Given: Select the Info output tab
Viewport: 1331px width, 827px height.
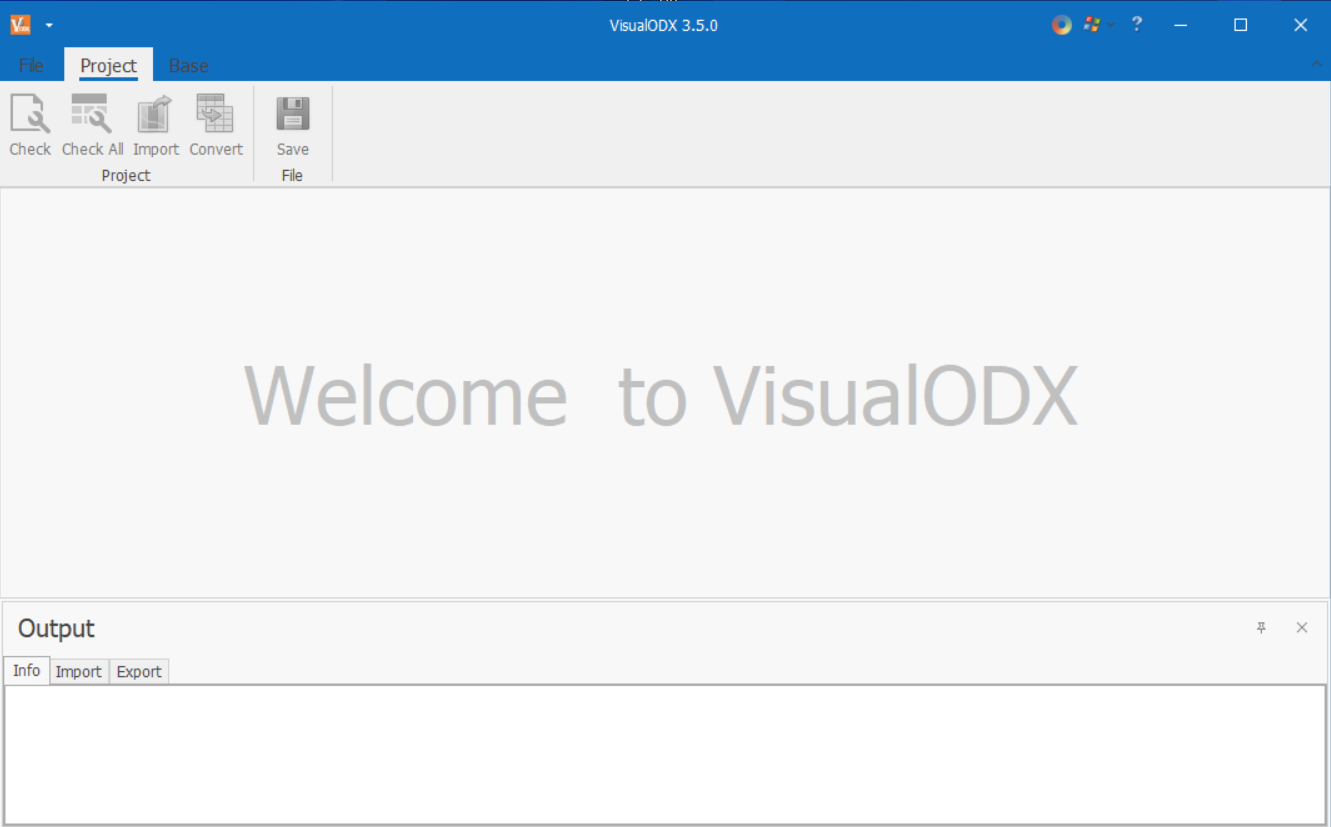Looking at the screenshot, I should click(27, 670).
